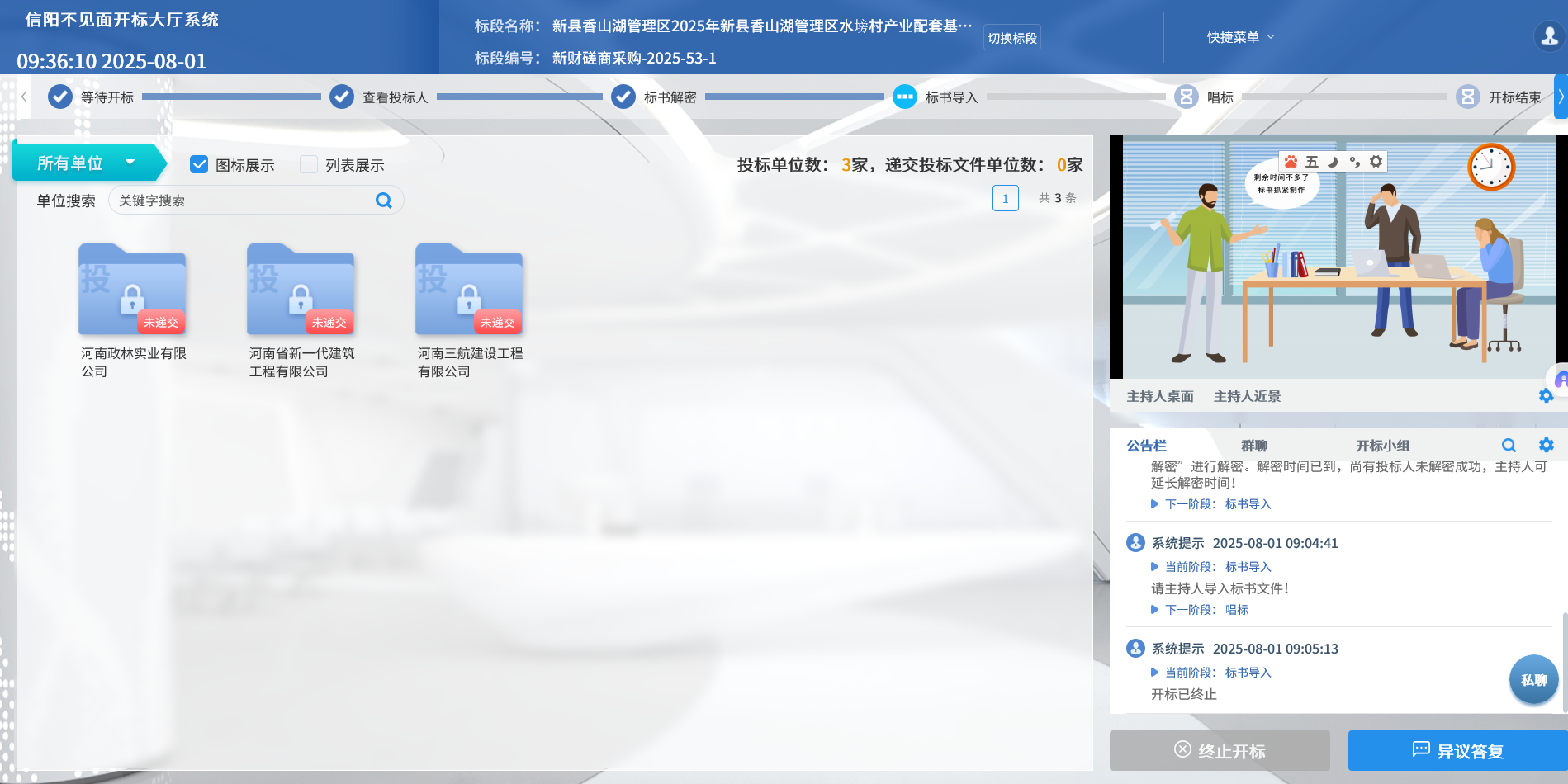
Task: Open the bulletin panel settings gear
Action: tap(1546, 446)
